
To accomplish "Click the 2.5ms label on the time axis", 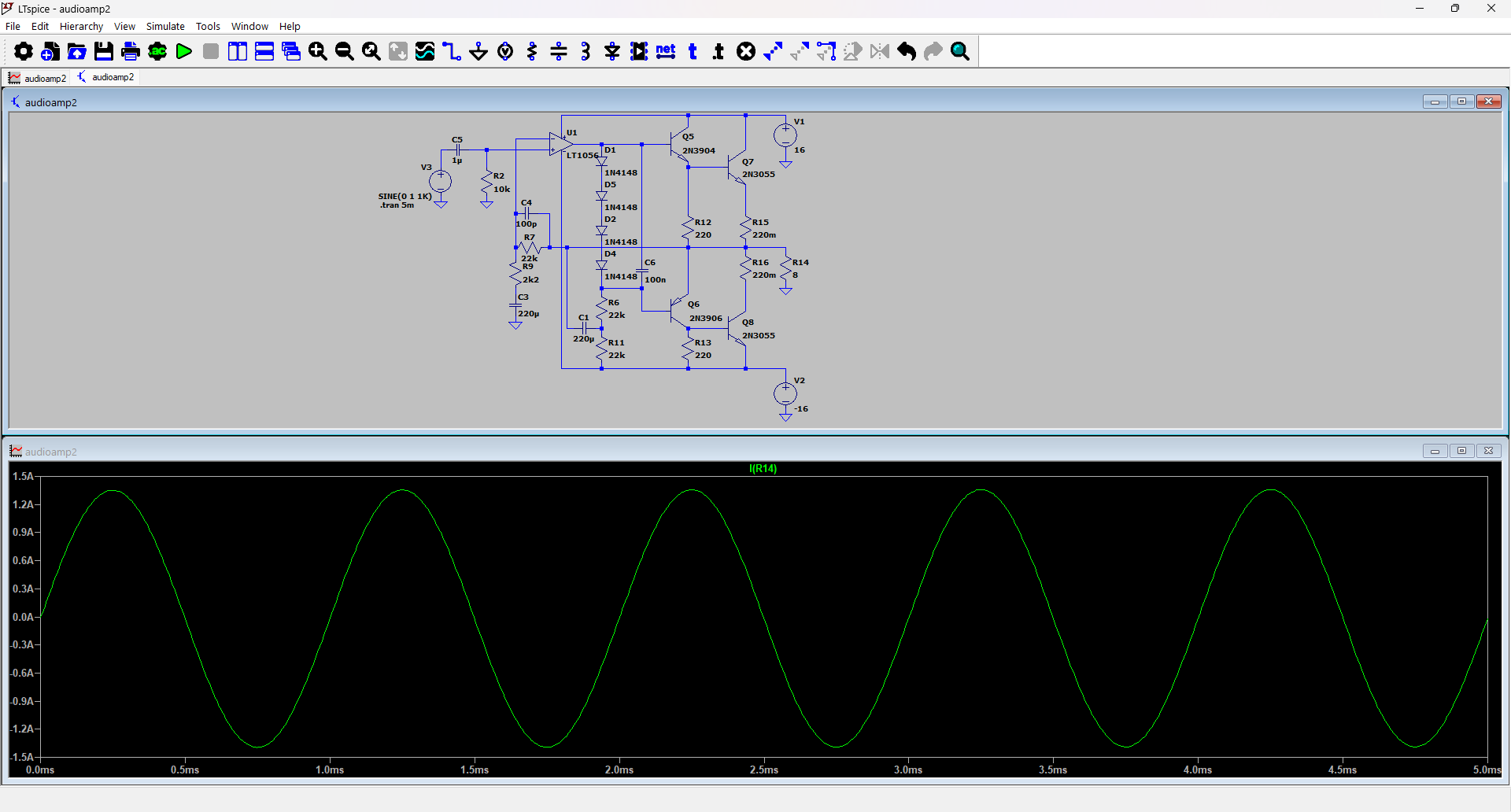I will (763, 770).
